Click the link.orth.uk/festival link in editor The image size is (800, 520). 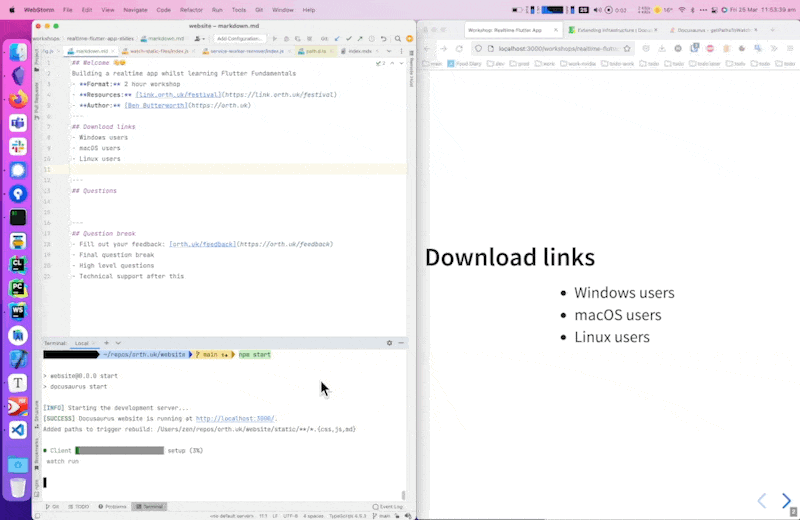179,94
